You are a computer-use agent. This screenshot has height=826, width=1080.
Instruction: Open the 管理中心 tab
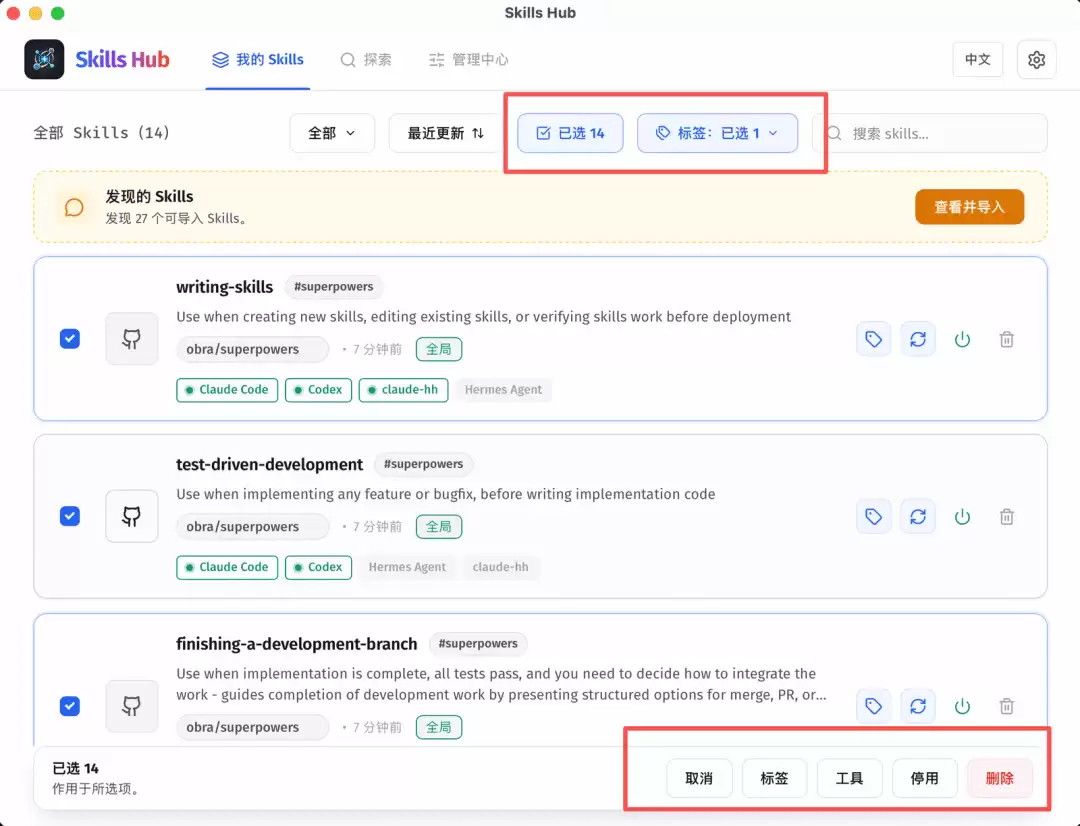pos(468,60)
